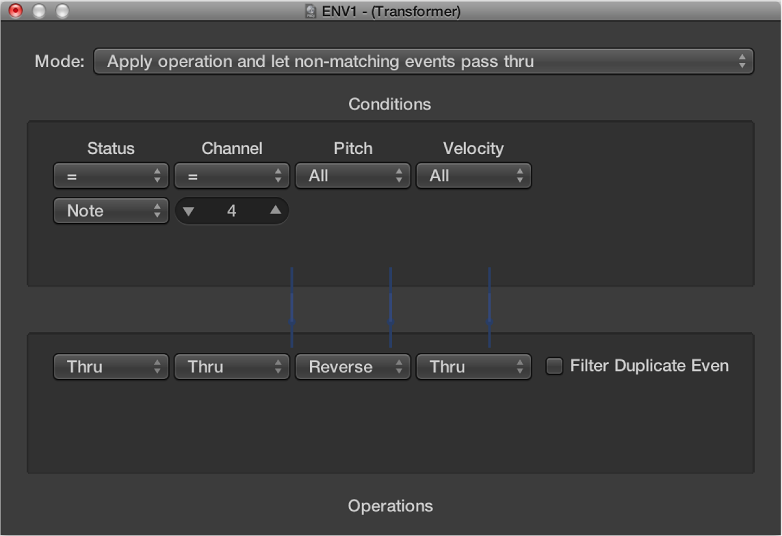Image resolution: width=782 pixels, height=536 pixels.
Task: Open Velocity condition All dropdown
Action: coord(473,176)
